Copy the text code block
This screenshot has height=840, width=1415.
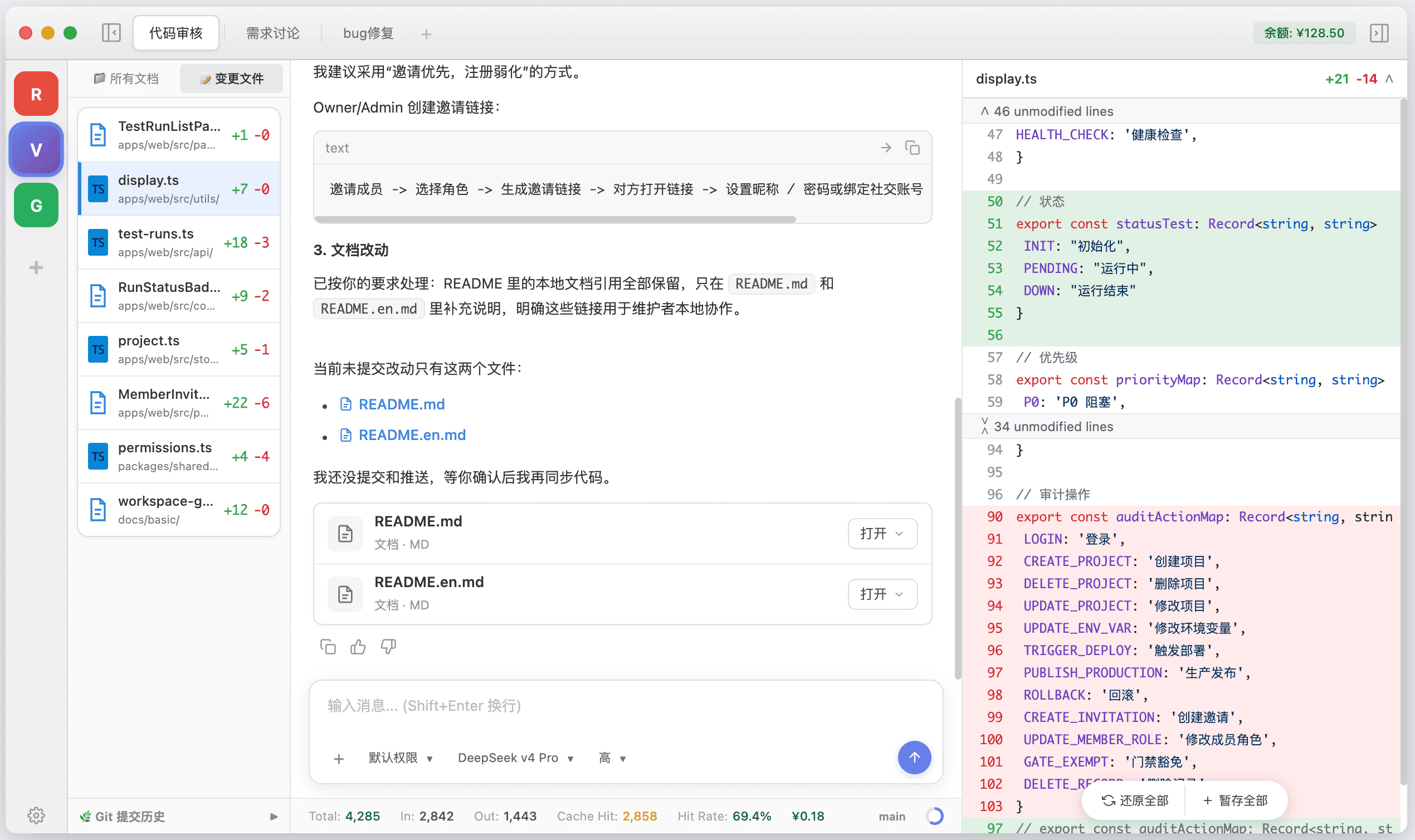click(x=912, y=148)
